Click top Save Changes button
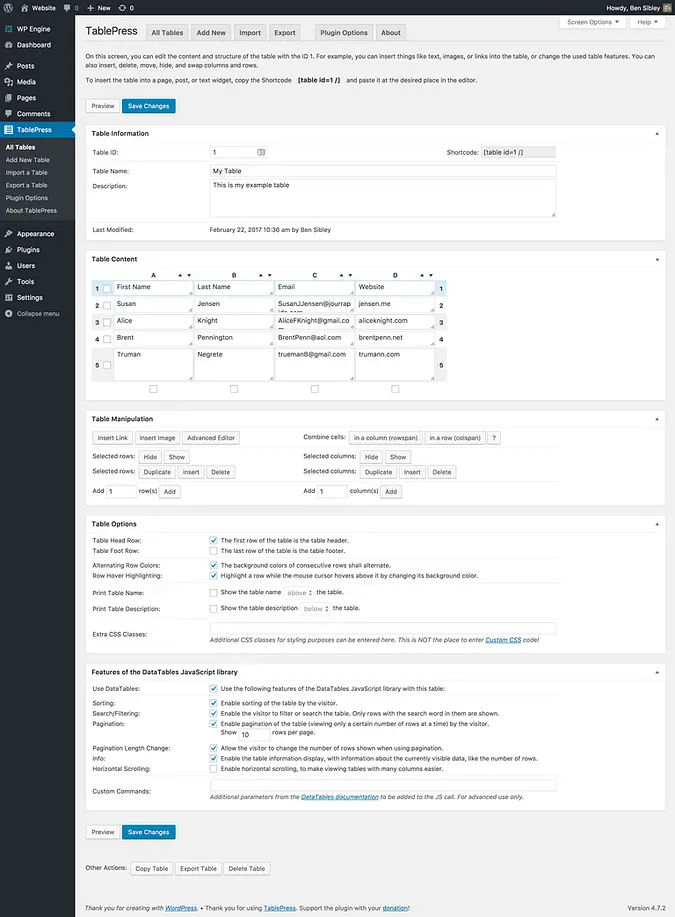Viewport: 675px width, 917px height. pos(149,106)
